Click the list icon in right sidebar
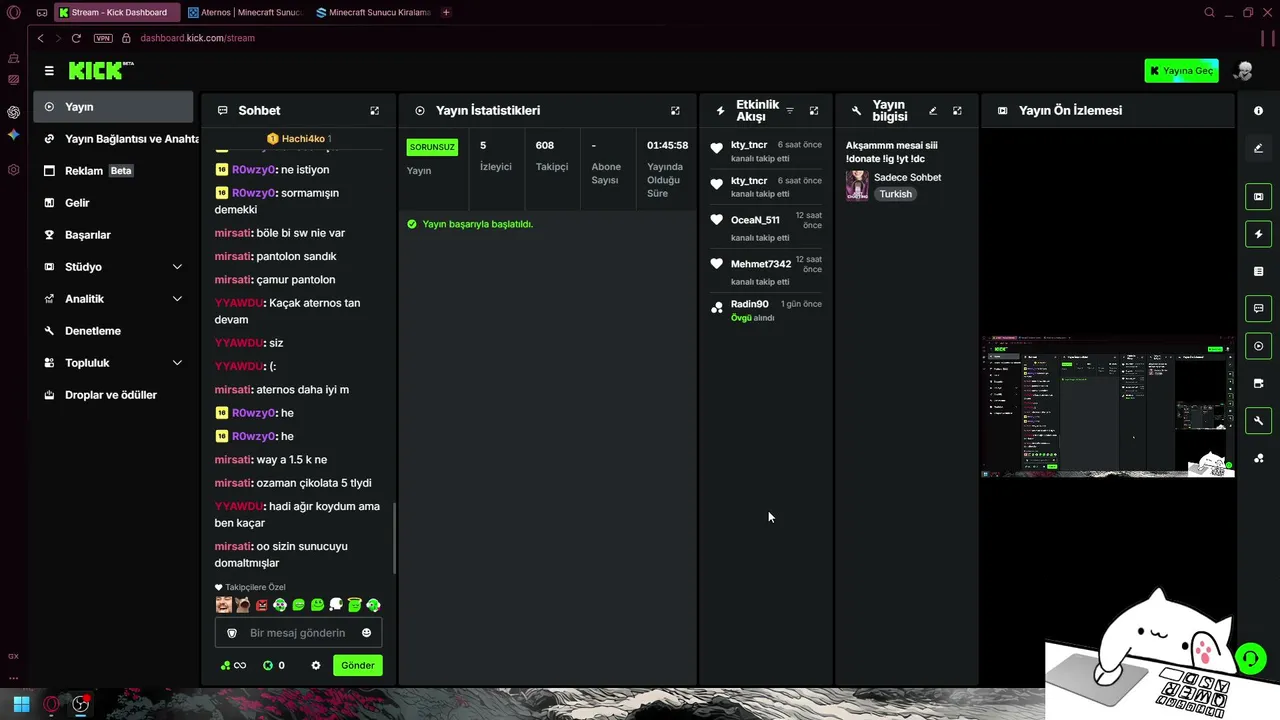Screen dimensions: 1280x720 pos(1258,271)
